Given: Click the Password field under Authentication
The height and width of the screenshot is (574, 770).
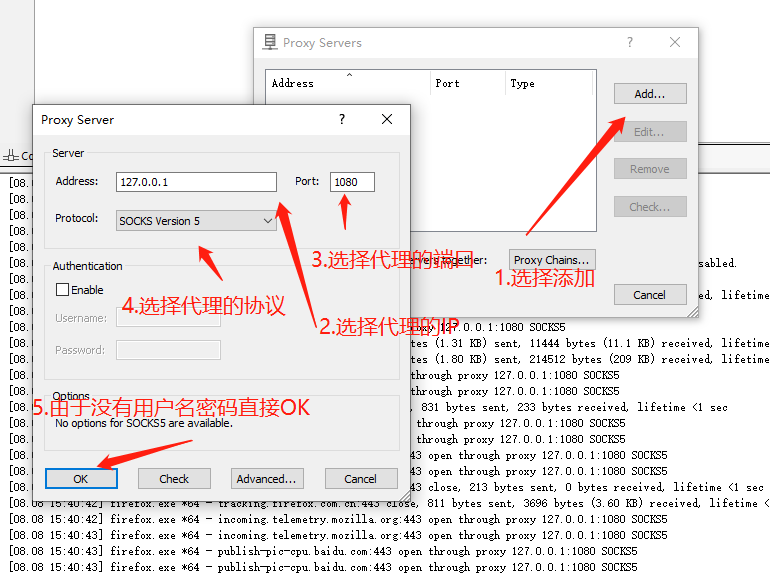Looking at the screenshot, I should point(168,350).
